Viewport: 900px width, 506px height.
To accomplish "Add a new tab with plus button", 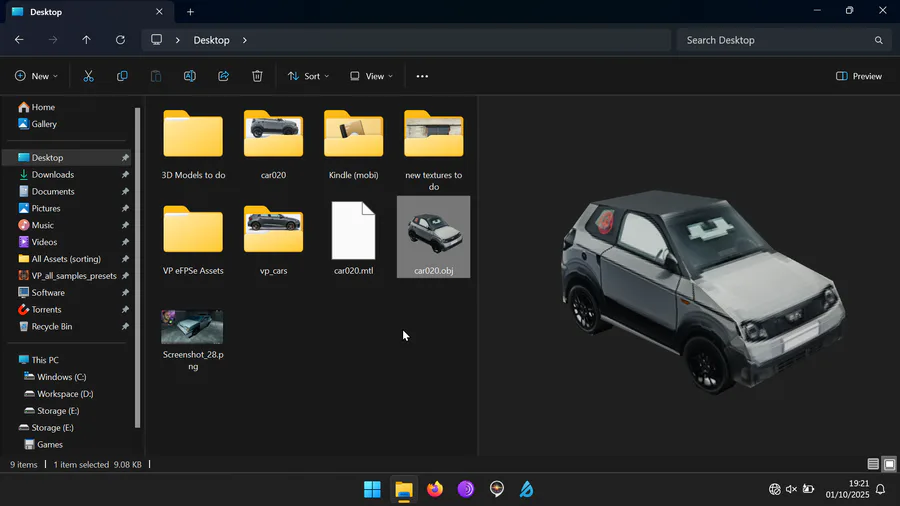I will (190, 12).
